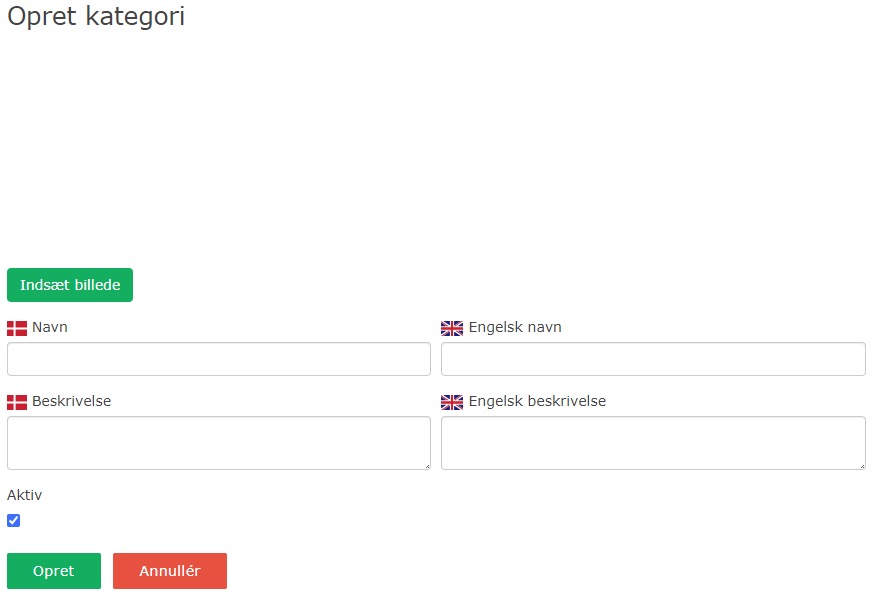Click the Opret button to save
878x597 pixels.
[53, 570]
